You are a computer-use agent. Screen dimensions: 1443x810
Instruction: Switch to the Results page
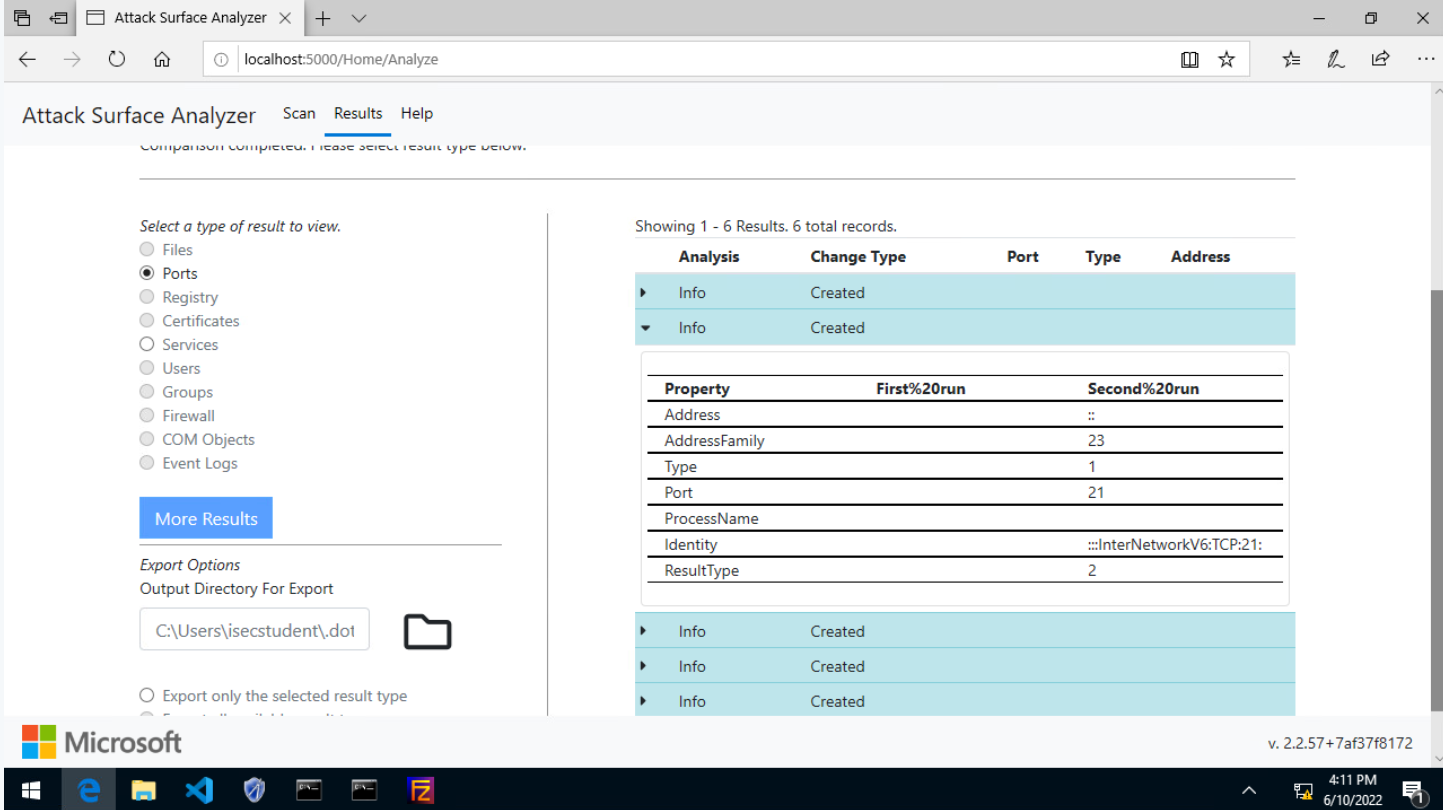click(358, 113)
